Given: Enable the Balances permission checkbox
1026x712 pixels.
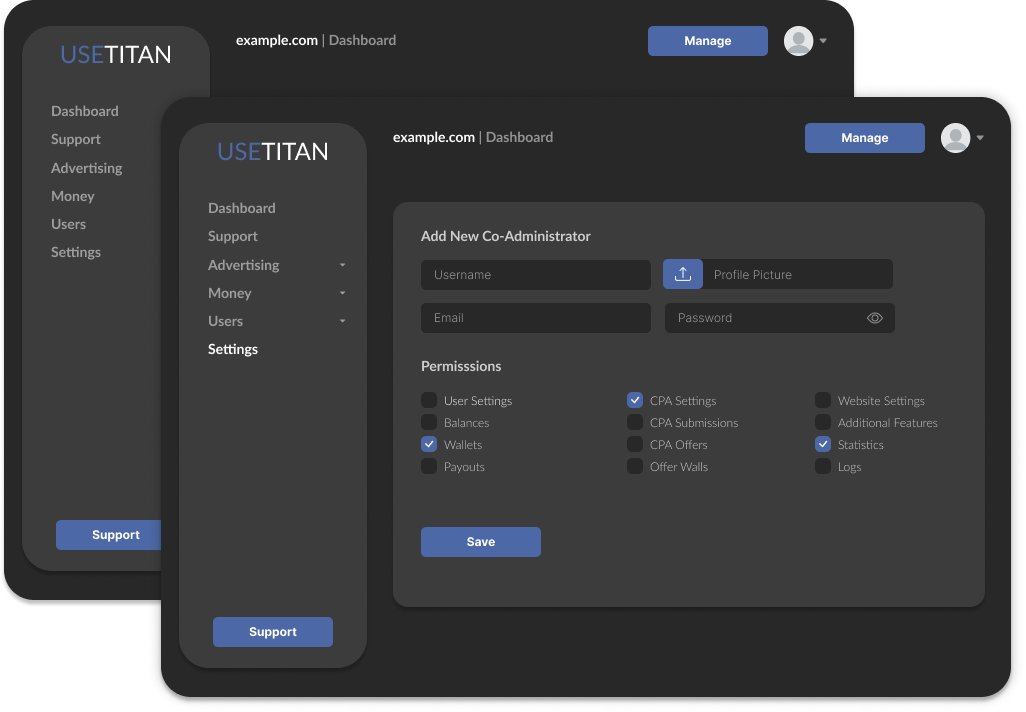Looking at the screenshot, I should (429, 422).
